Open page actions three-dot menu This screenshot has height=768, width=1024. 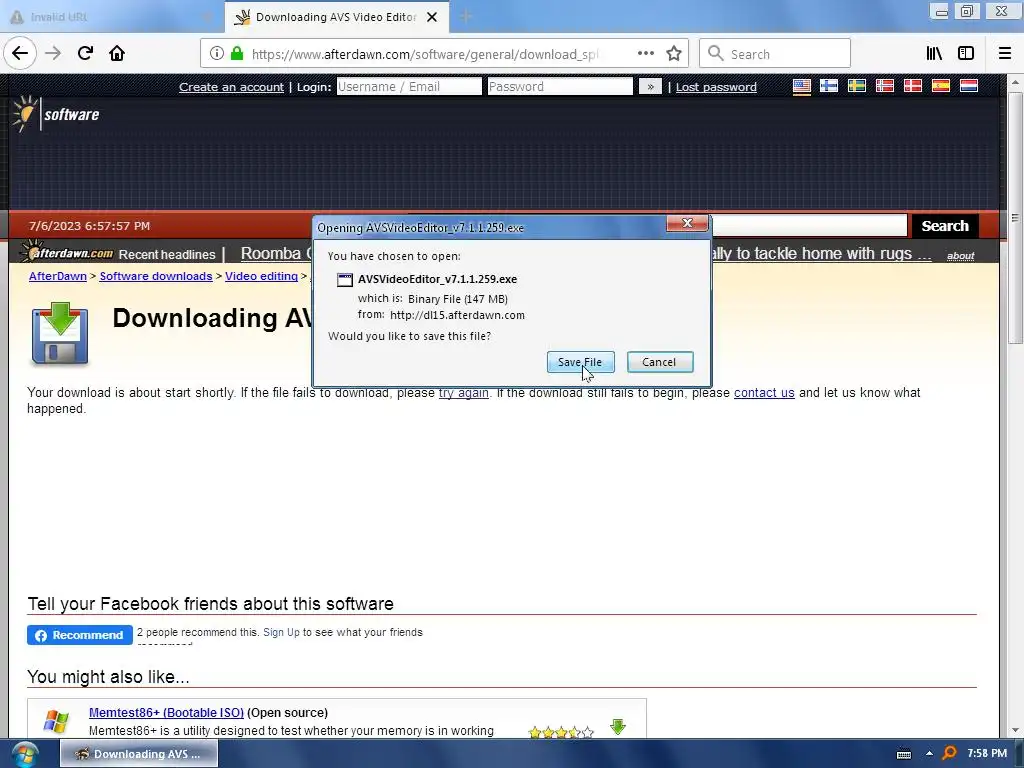click(x=645, y=54)
